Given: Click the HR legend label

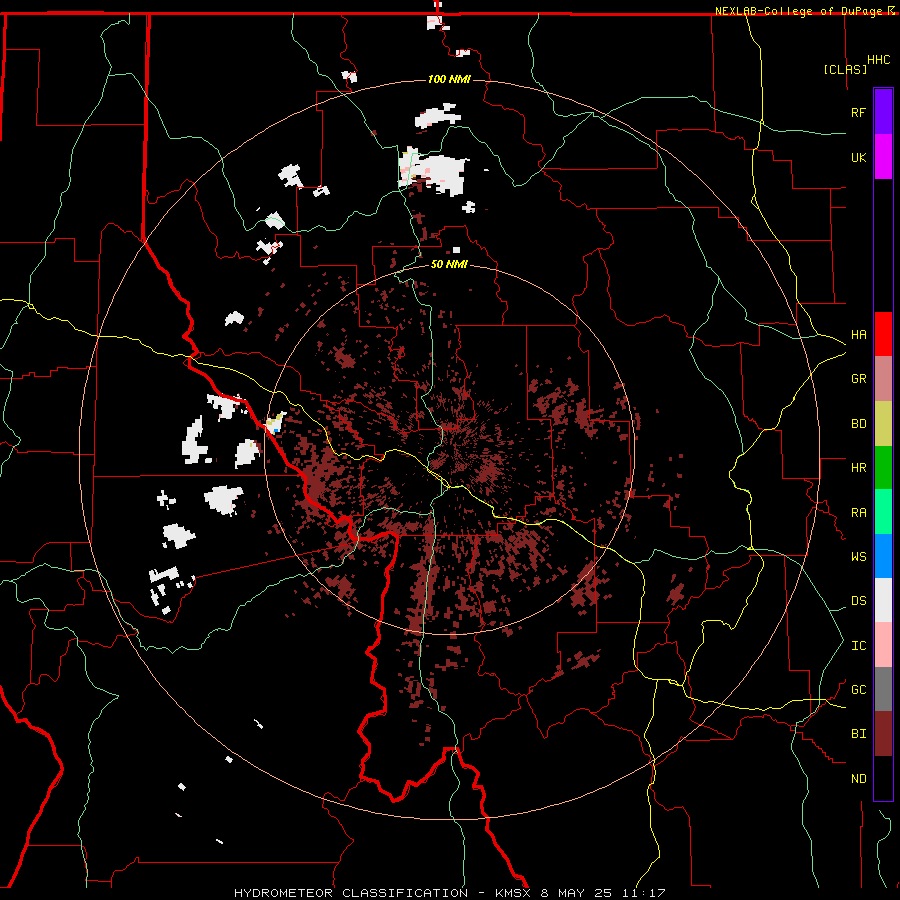Looking at the screenshot, I should 858,468.
